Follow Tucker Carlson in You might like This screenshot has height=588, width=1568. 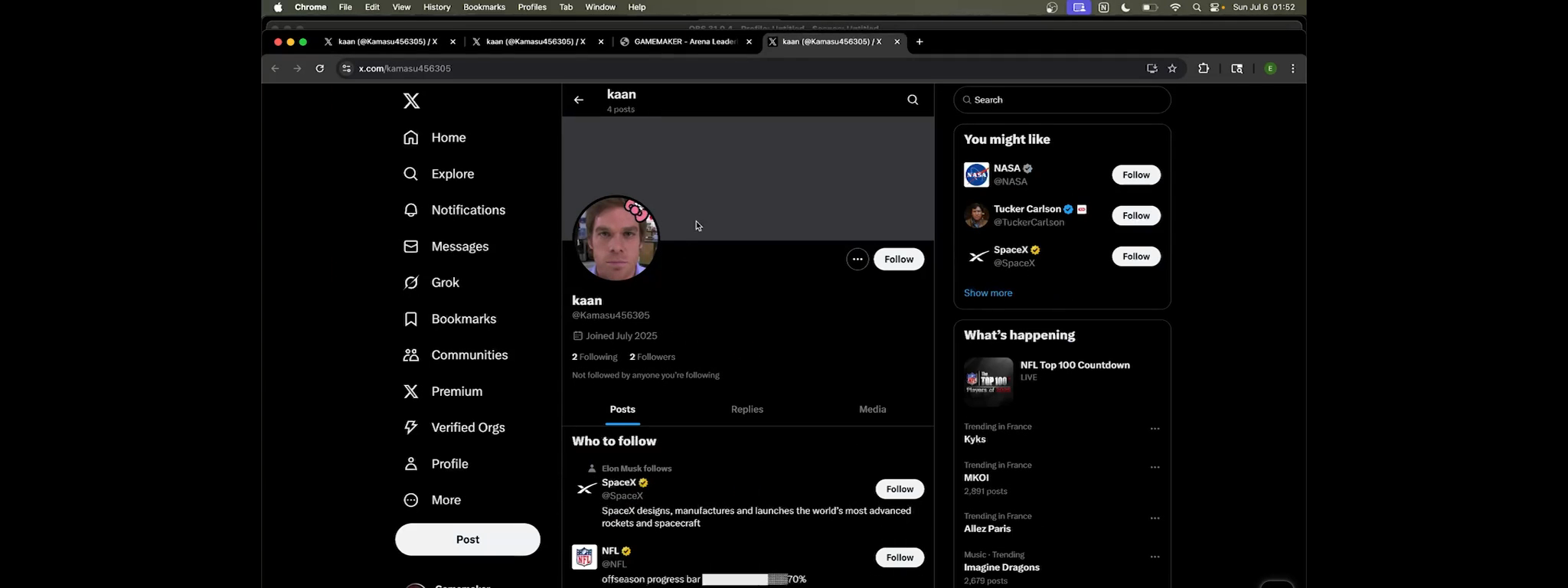click(x=1136, y=216)
